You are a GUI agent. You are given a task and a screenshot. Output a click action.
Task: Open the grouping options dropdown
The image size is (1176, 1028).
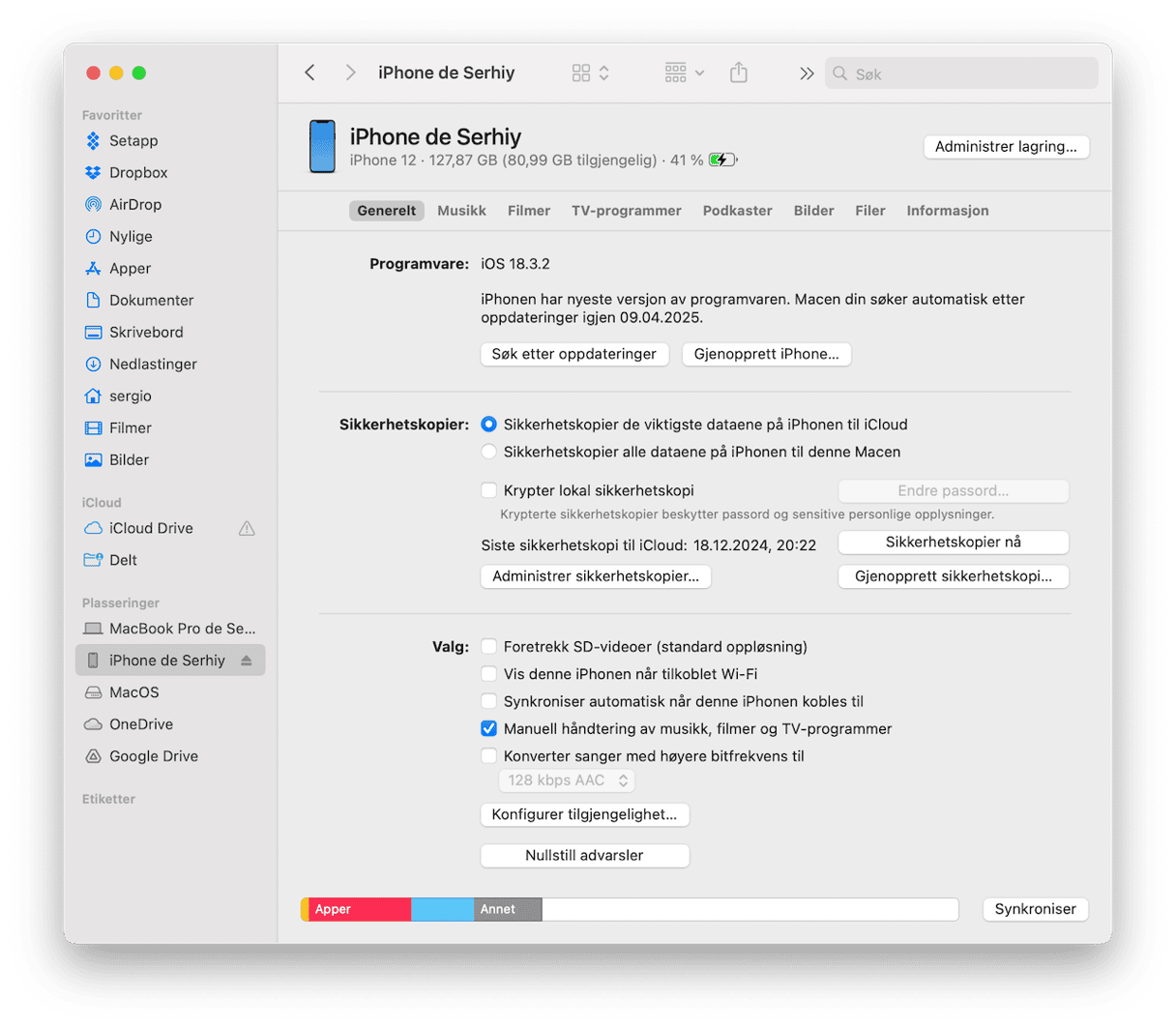point(685,73)
